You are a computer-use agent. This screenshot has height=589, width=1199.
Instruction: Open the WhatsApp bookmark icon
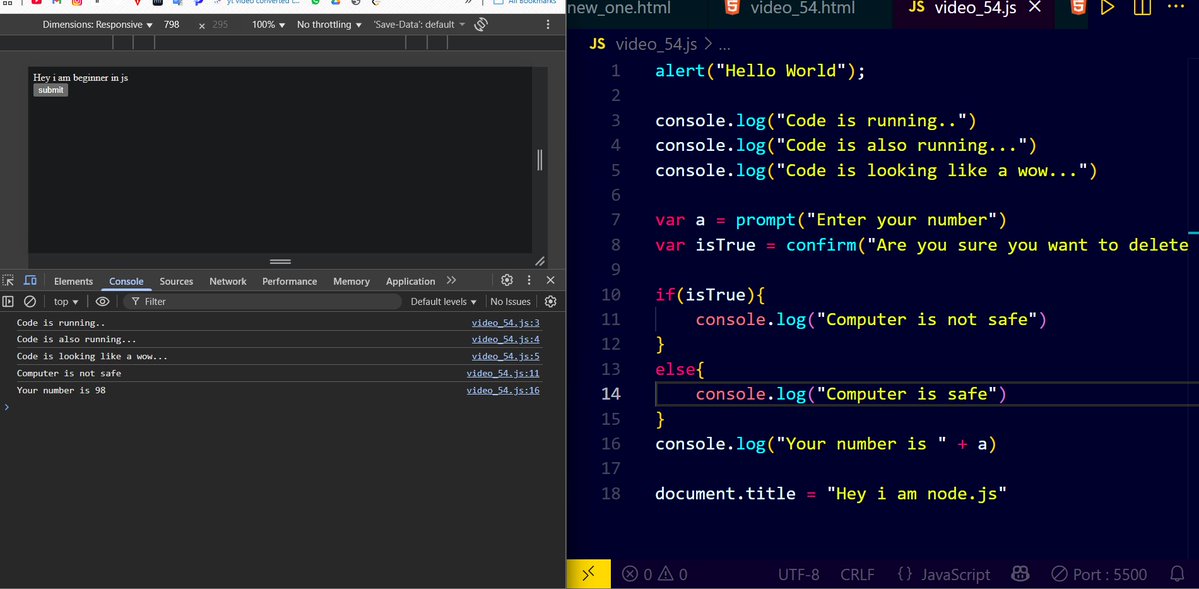click(x=315, y=2)
